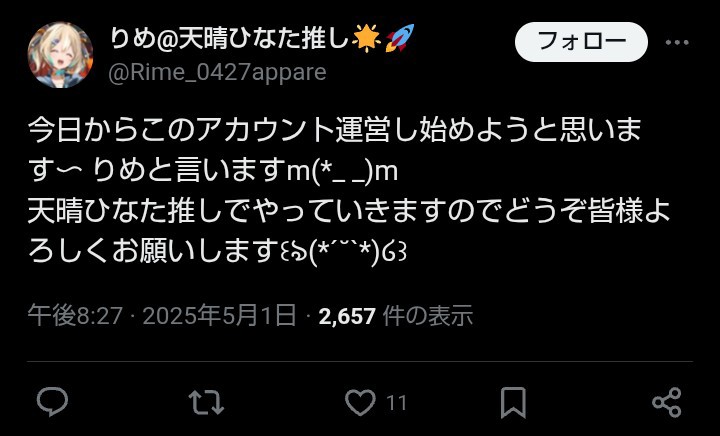Click the フォロー follow button

(x=581, y=42)
